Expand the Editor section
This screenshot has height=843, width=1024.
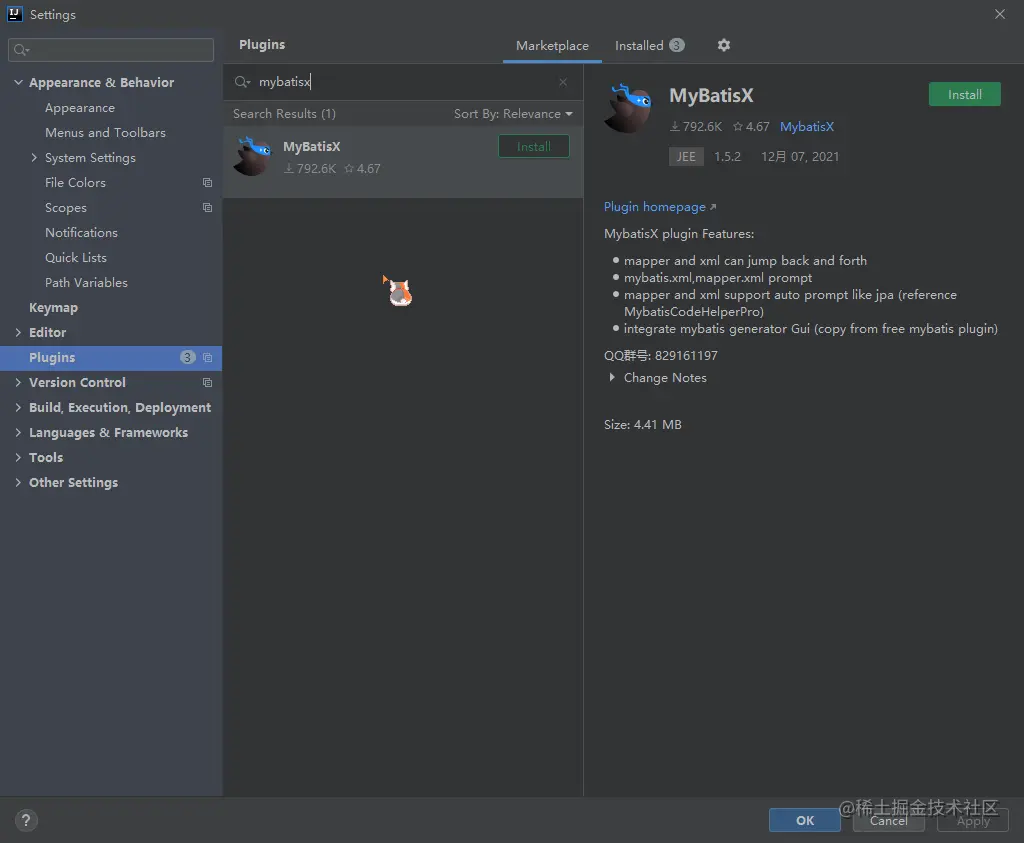(x=18, y=332)
